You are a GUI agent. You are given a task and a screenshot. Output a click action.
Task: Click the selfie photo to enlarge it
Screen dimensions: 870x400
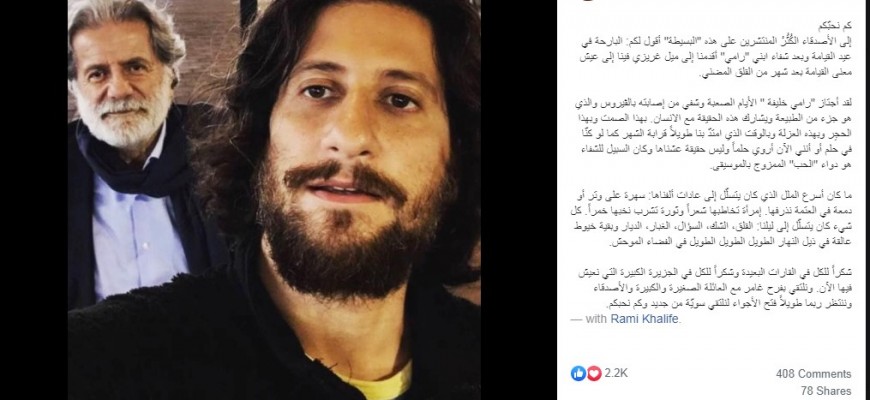point(274,200)
